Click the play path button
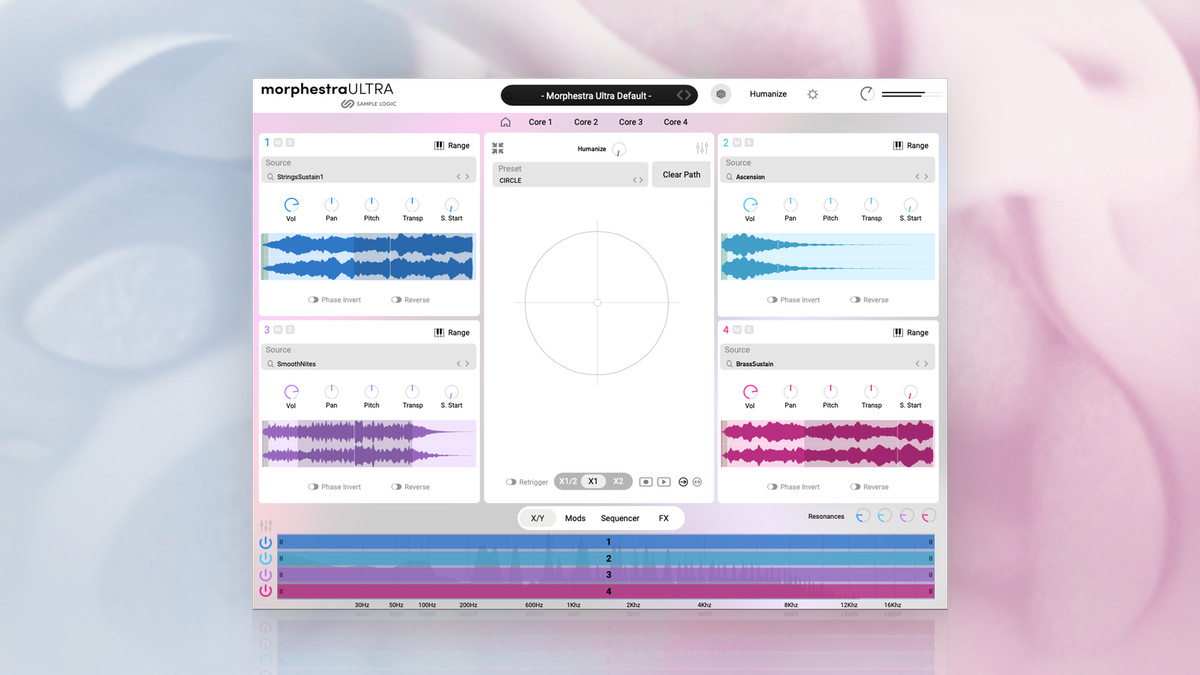The image size is (1200, 675). coord(664,481)
